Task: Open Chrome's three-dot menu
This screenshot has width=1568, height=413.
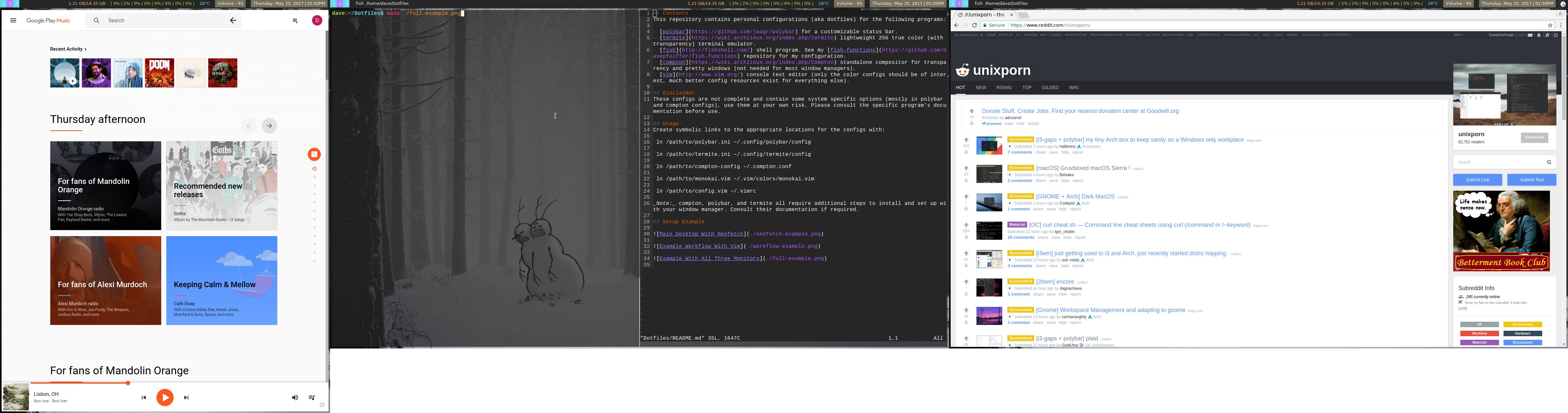Action: [x=1561, y=25]
